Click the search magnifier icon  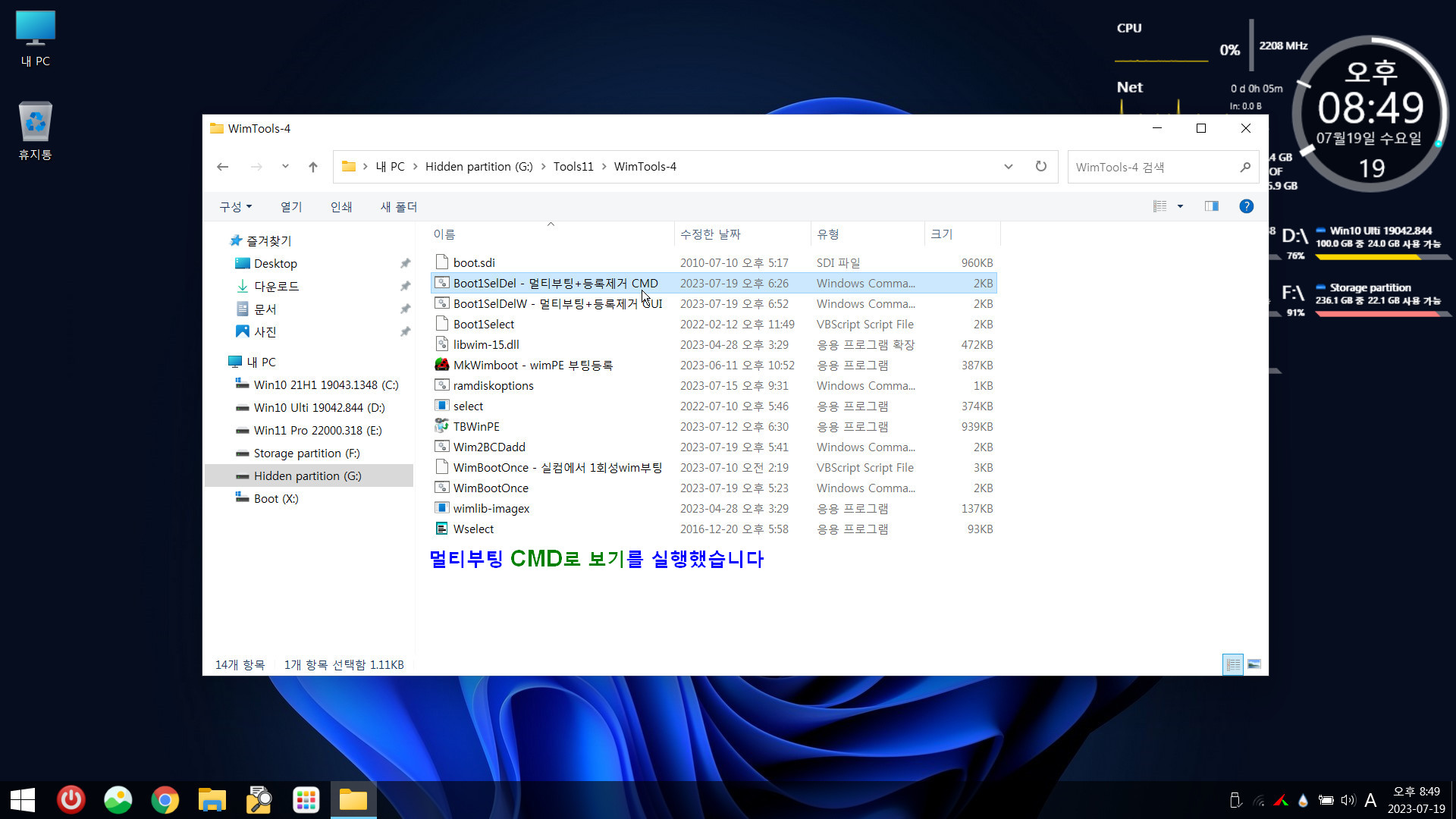coord(1245,167)
